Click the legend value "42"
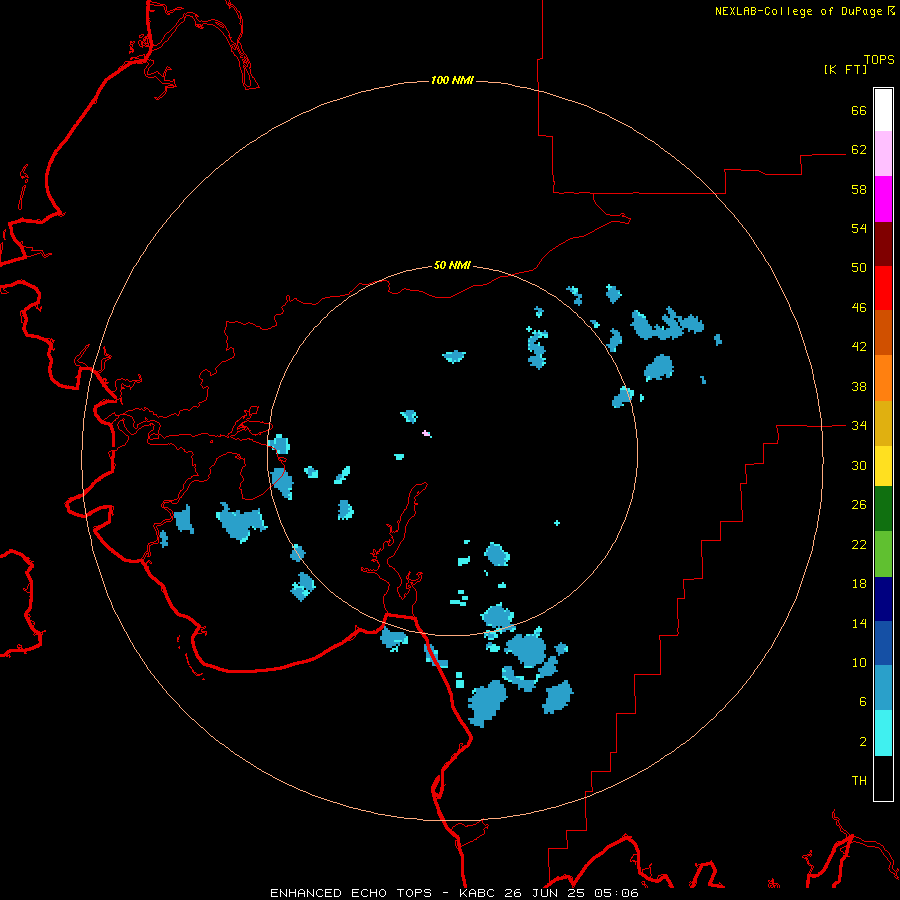900x900 pixels. coord(859,347)
